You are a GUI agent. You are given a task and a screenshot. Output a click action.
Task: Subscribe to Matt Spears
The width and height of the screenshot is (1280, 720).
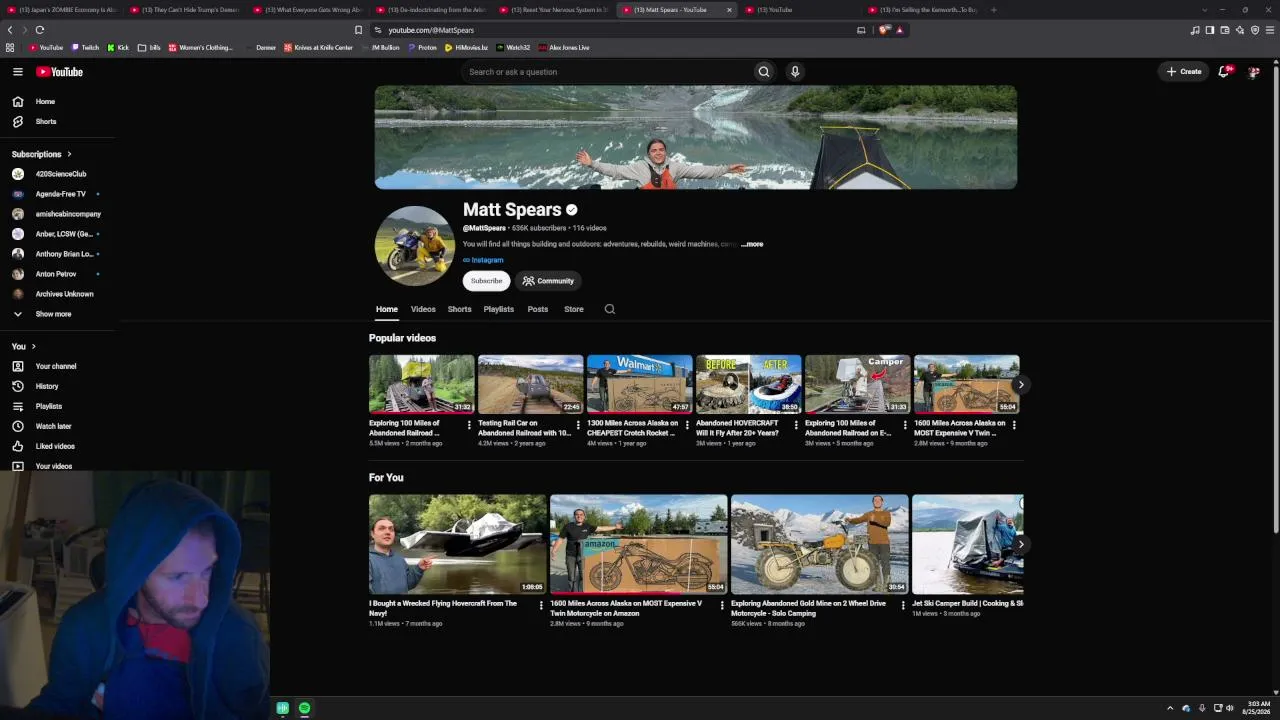pos(487,281)
